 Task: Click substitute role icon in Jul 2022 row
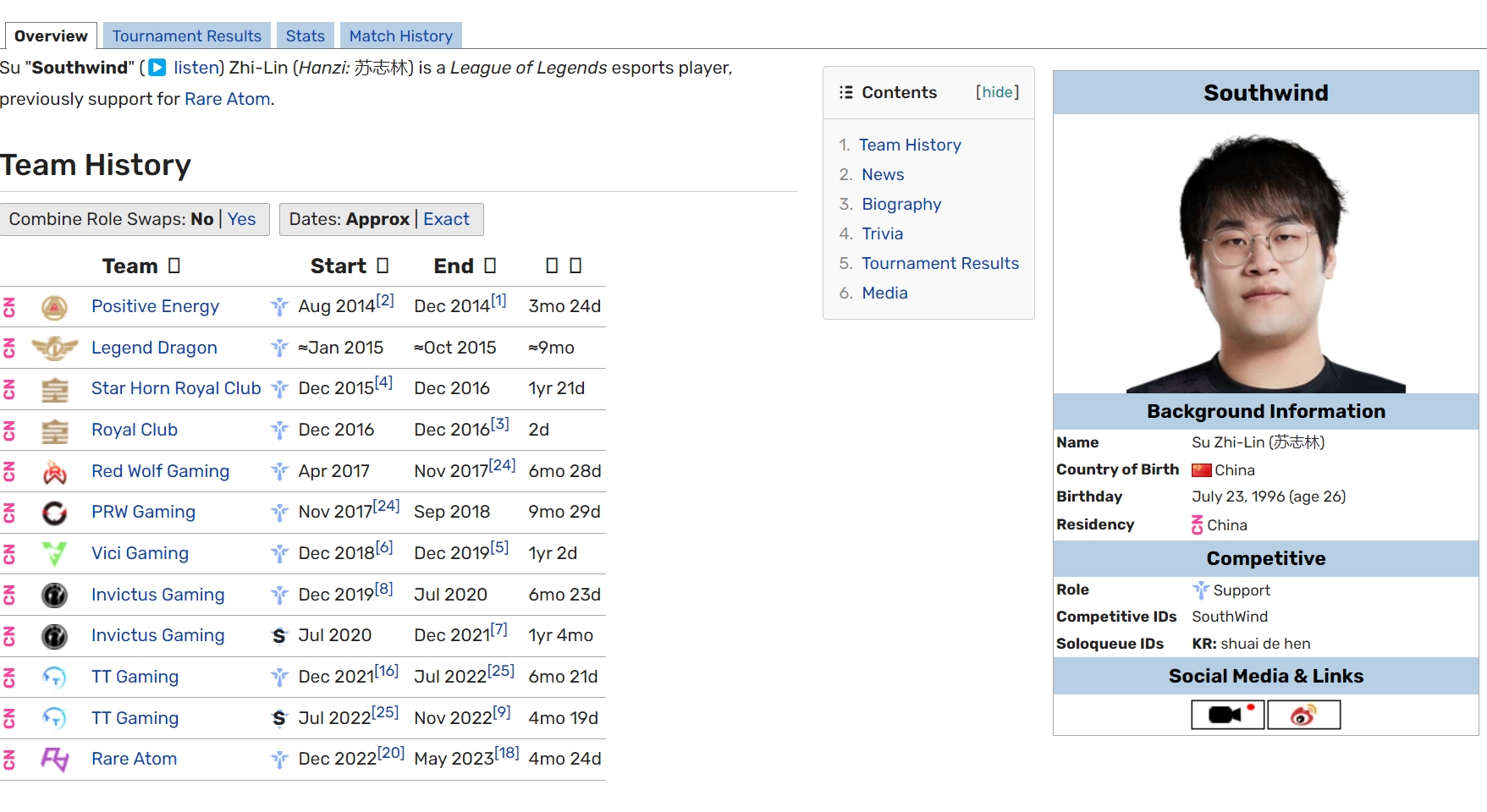coord(280,718)
